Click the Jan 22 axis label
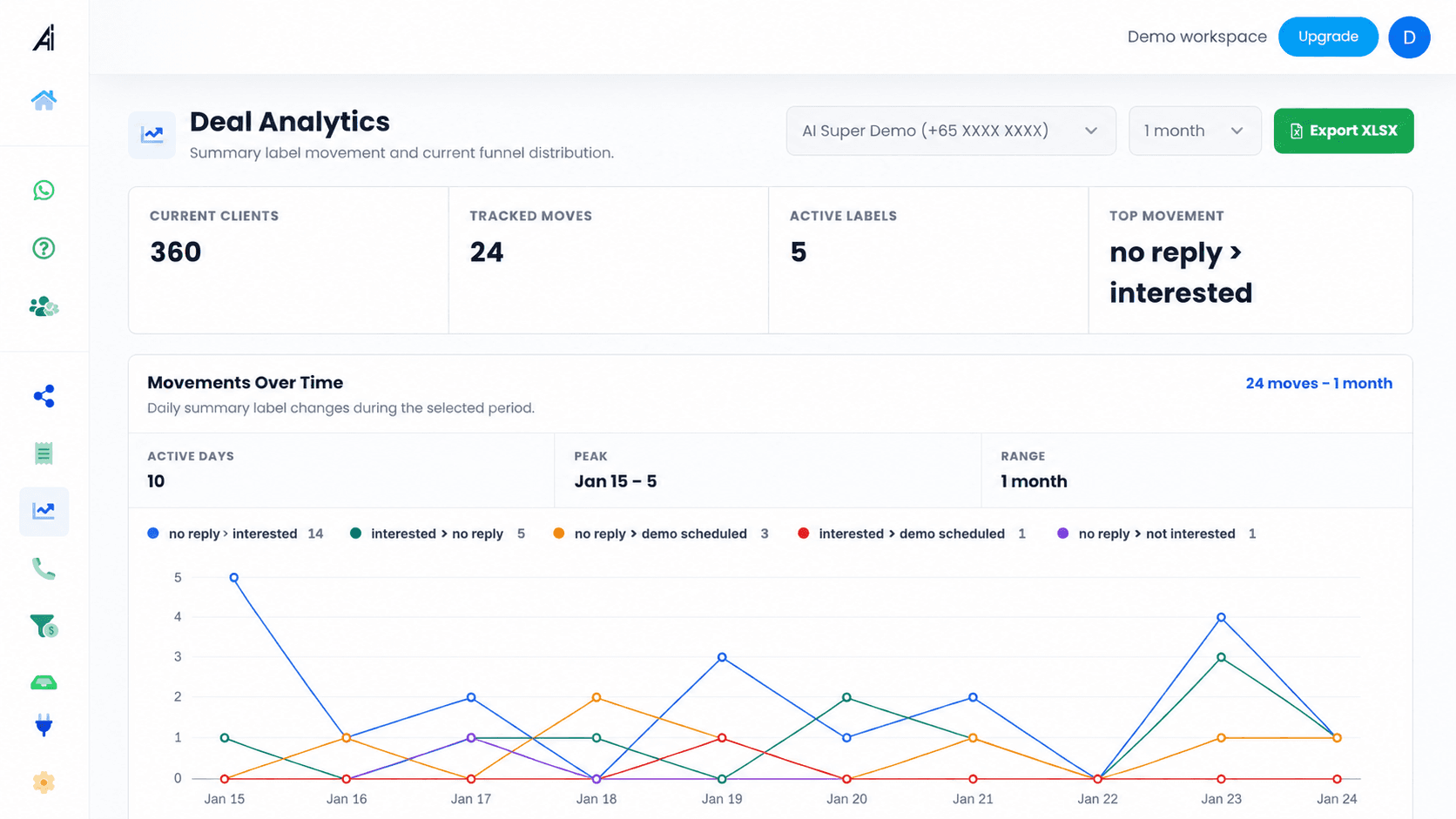 pyautogui.click(x=1097, y=799)
